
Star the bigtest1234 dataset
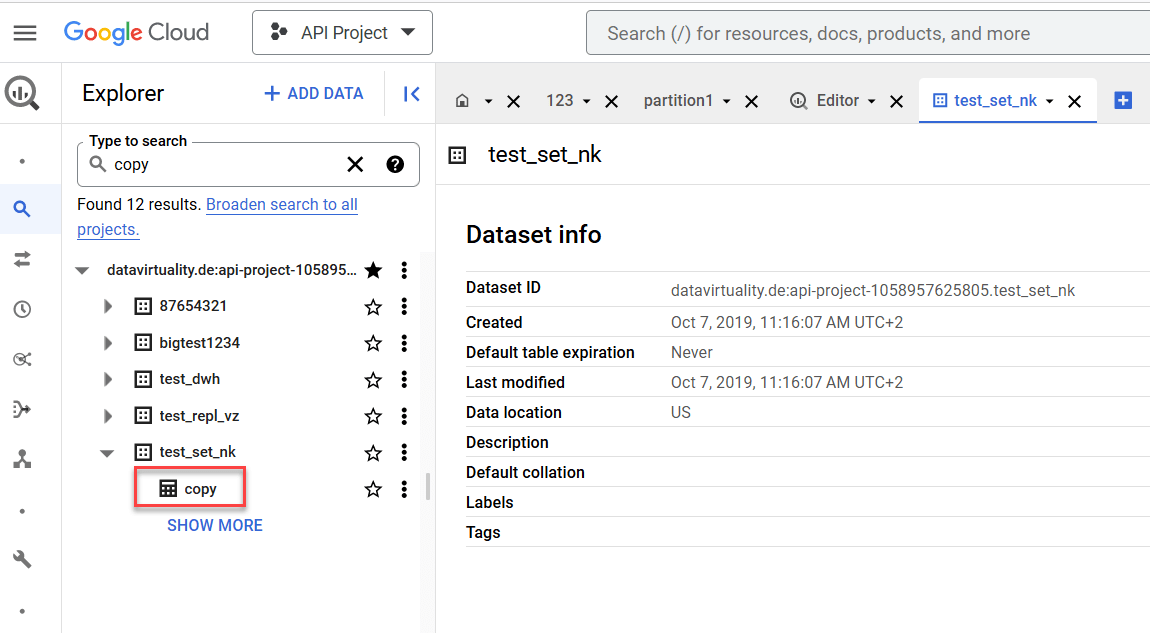(373, 342)
